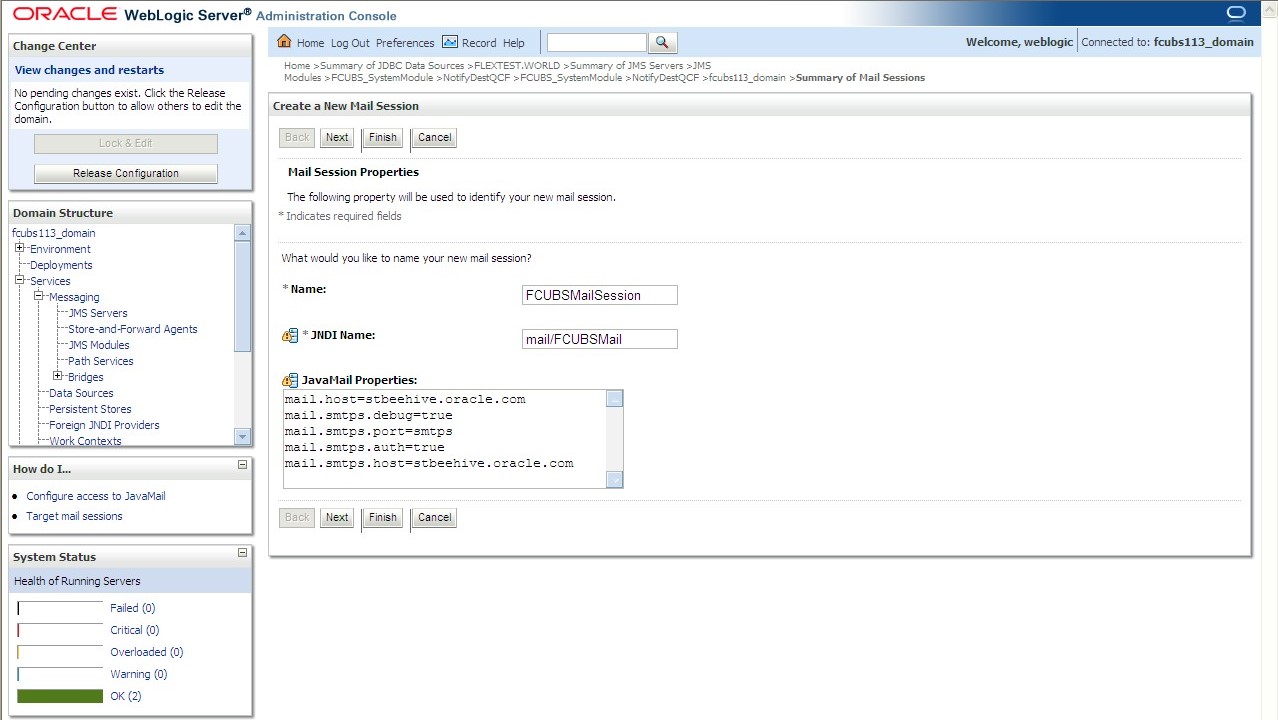The image size is (1278, 720).
Task: Click breadcrumb Summary of JDBC Data Sources
Action: [392, 66]
